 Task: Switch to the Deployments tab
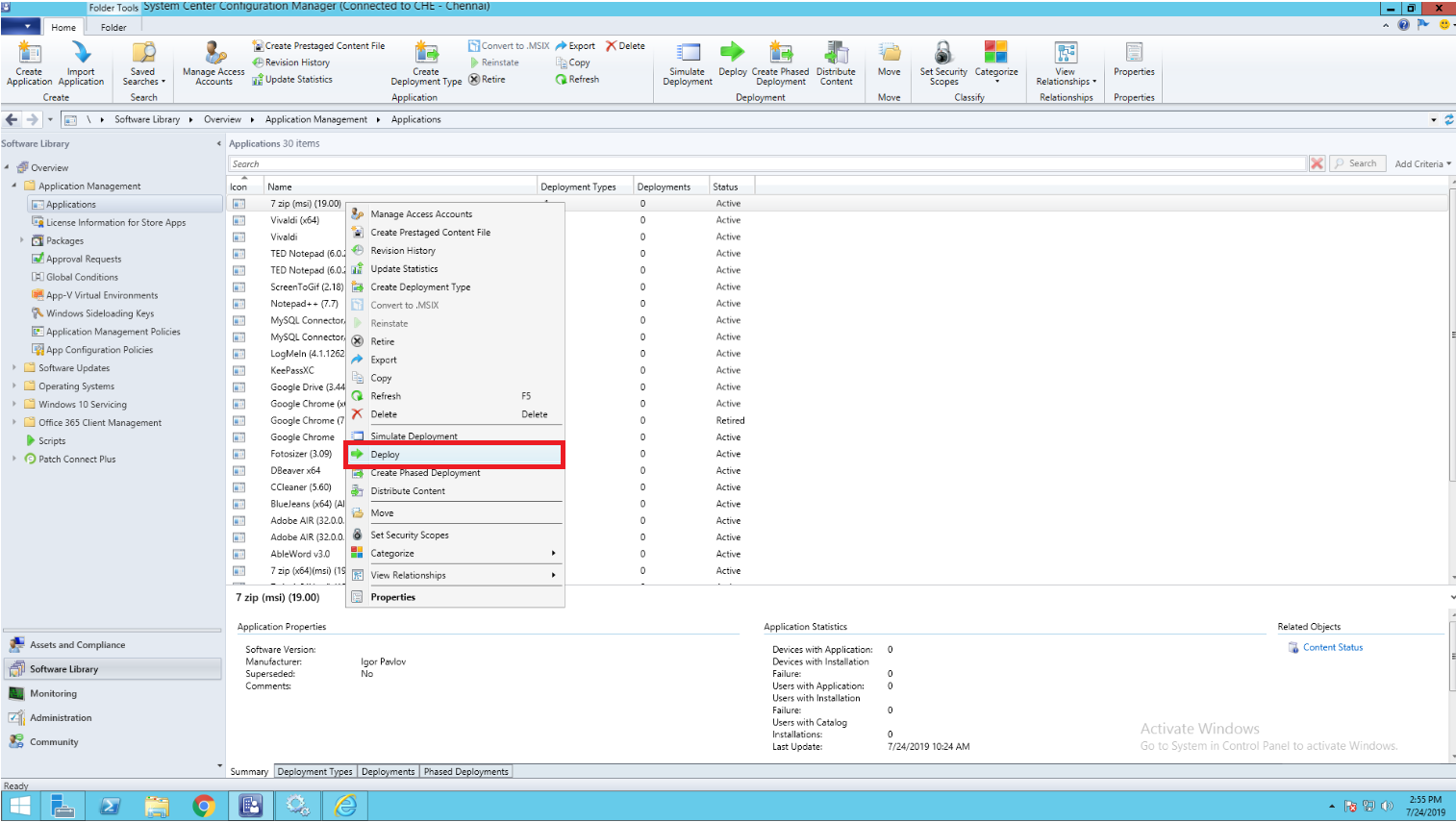388,771
